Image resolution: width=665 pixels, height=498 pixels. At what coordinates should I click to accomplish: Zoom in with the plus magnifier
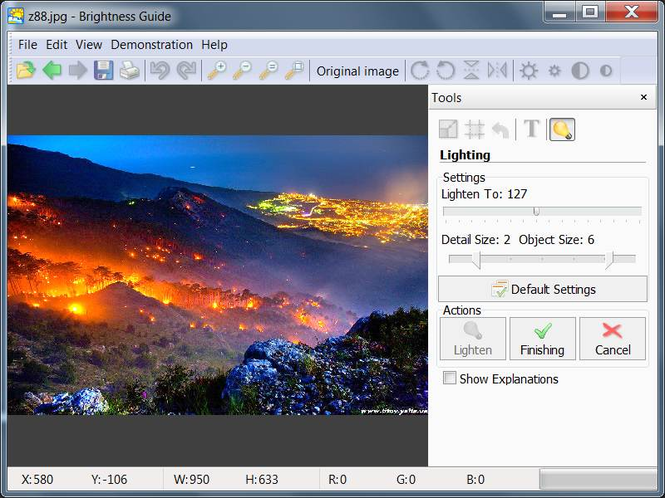point(217,70)
